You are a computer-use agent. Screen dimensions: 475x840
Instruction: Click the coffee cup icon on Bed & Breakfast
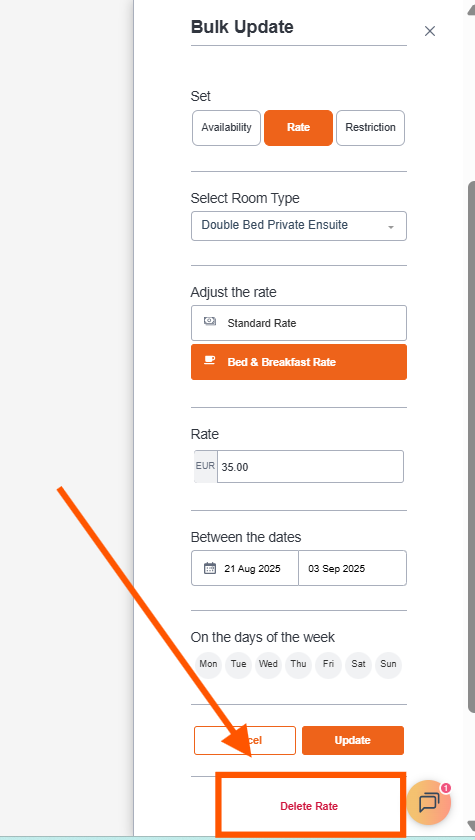click(210, 361)
